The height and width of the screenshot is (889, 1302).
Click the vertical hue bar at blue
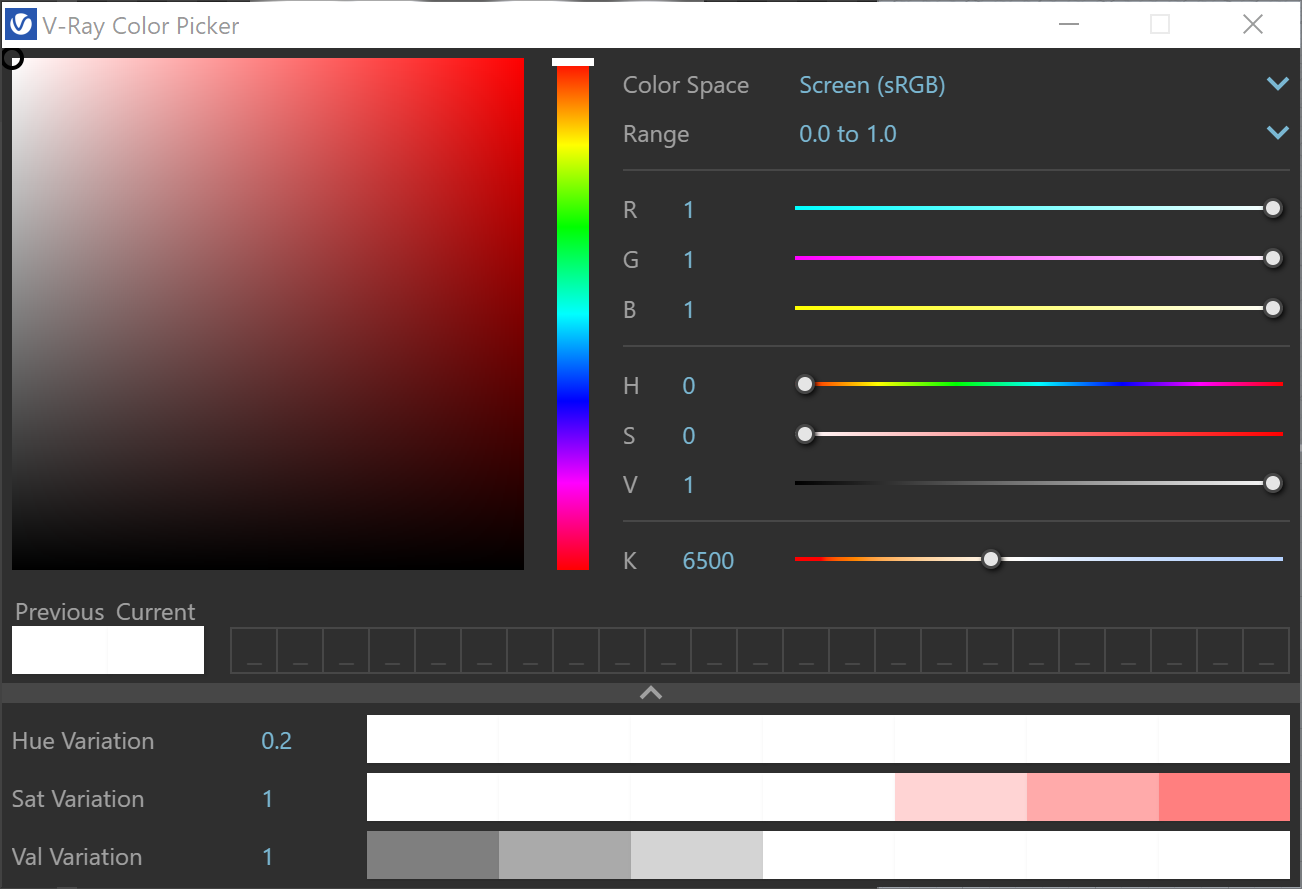tap(573, 399)
